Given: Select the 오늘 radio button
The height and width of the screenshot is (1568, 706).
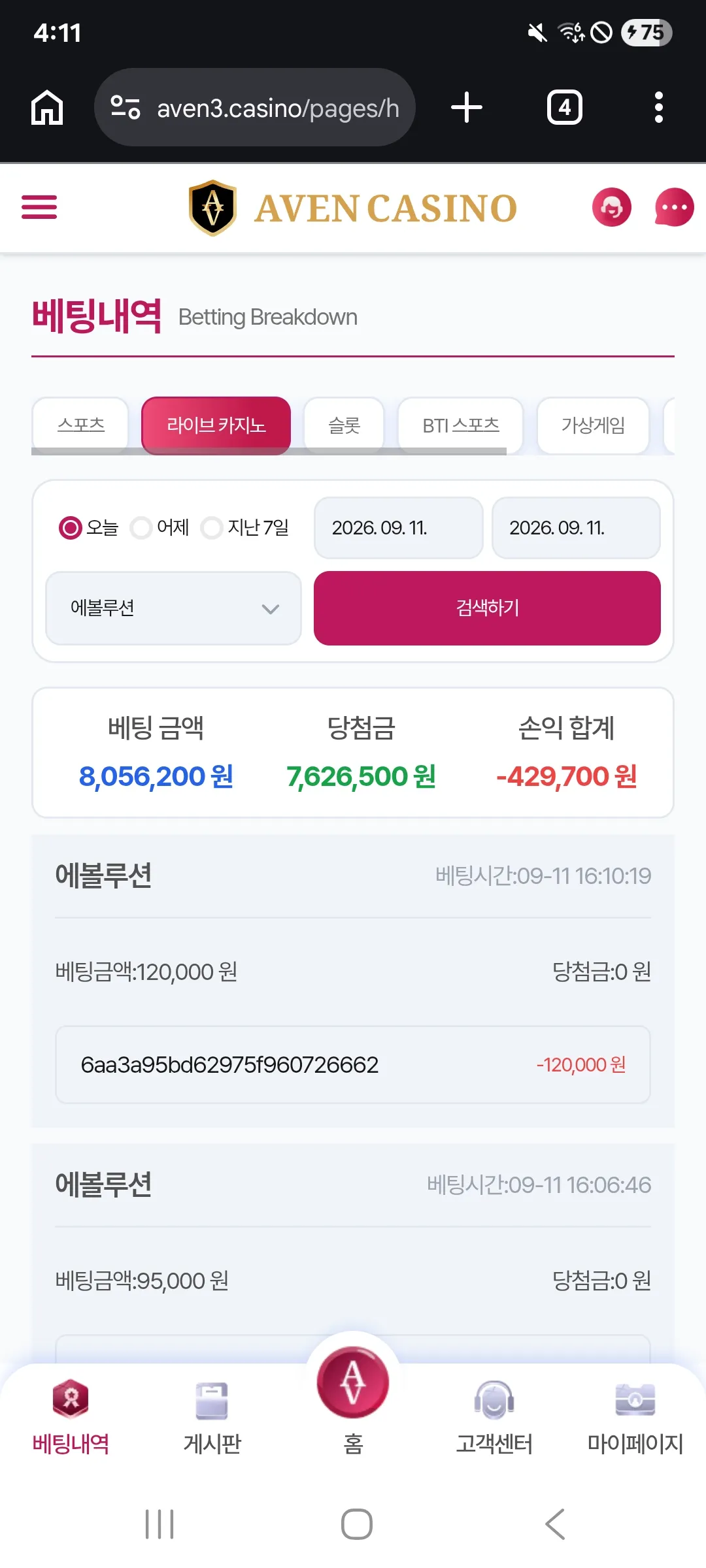Looking at the screenshot, I should 70,528.
